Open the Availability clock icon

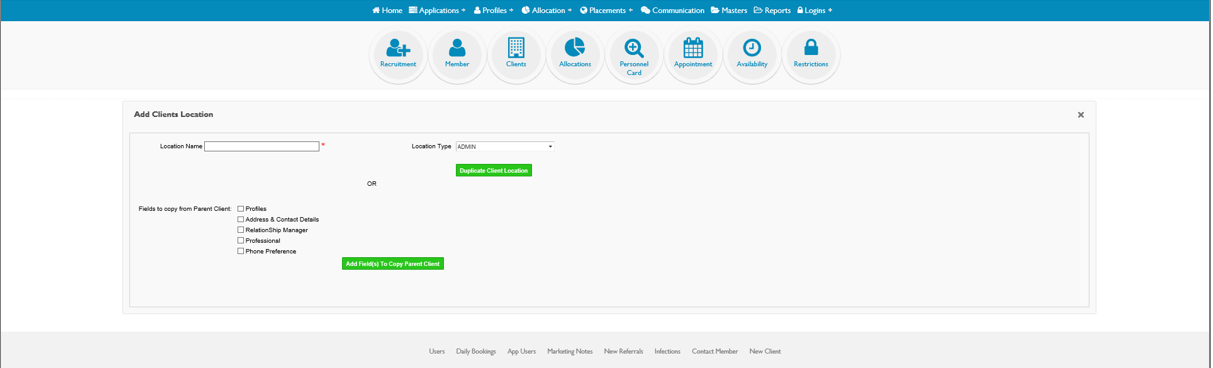coord(752,54)
